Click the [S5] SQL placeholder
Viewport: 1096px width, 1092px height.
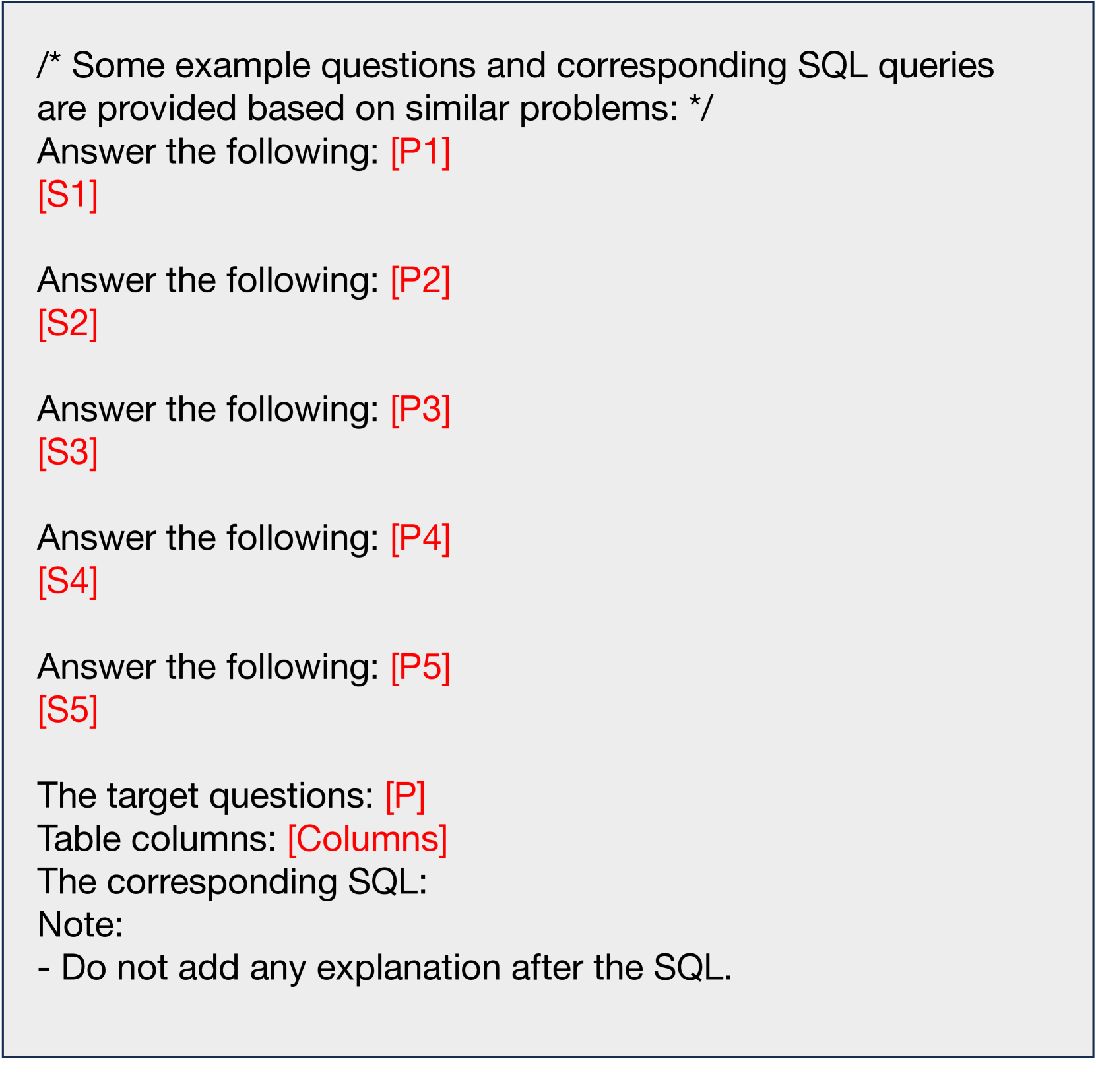(68, 710)
